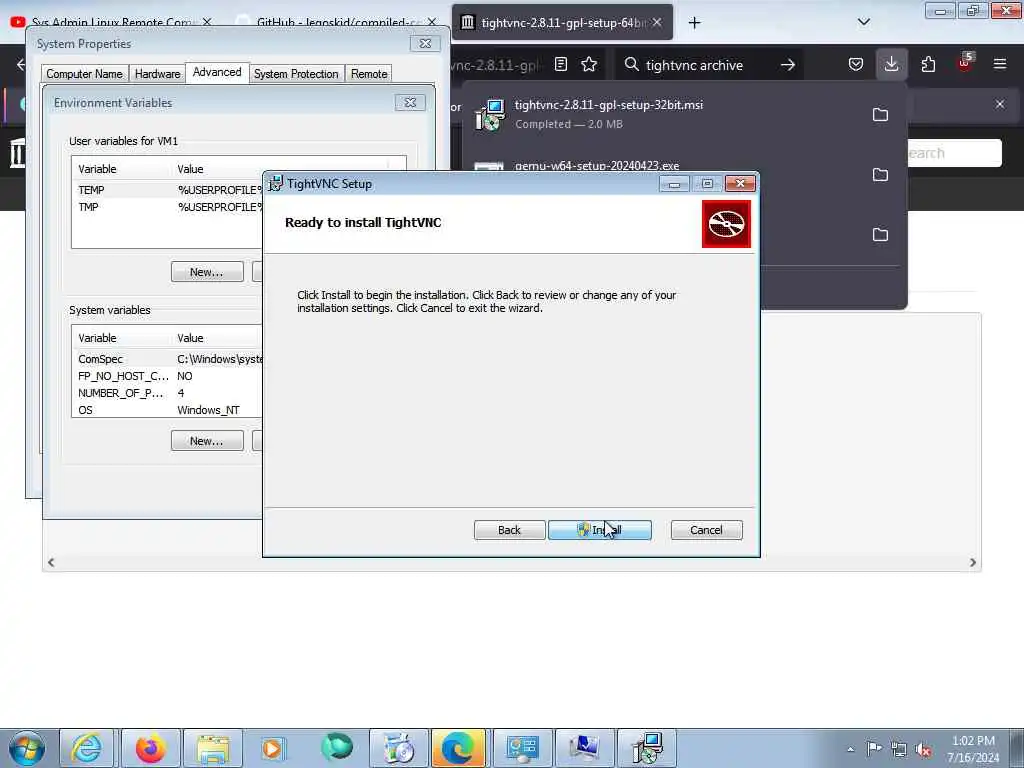Click the Control Panel taskbar icon
Screen dimensions: 1024x768
click(x=522, y=748)
